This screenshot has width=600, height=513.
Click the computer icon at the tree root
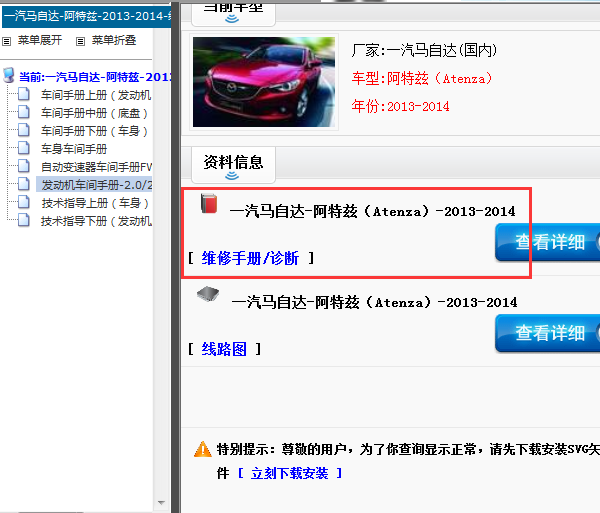[x=9, y=75]
